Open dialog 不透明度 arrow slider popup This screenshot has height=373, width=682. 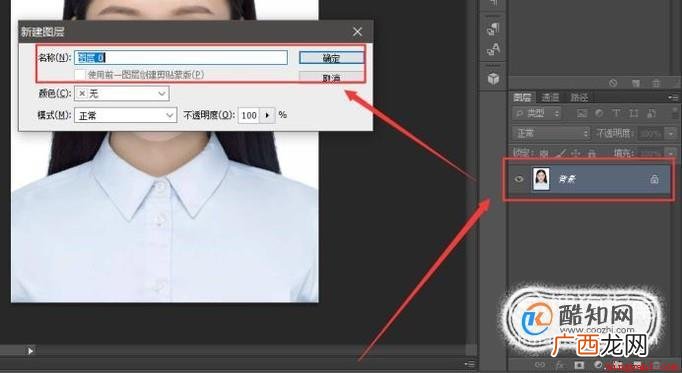click(x=267, y=115)
